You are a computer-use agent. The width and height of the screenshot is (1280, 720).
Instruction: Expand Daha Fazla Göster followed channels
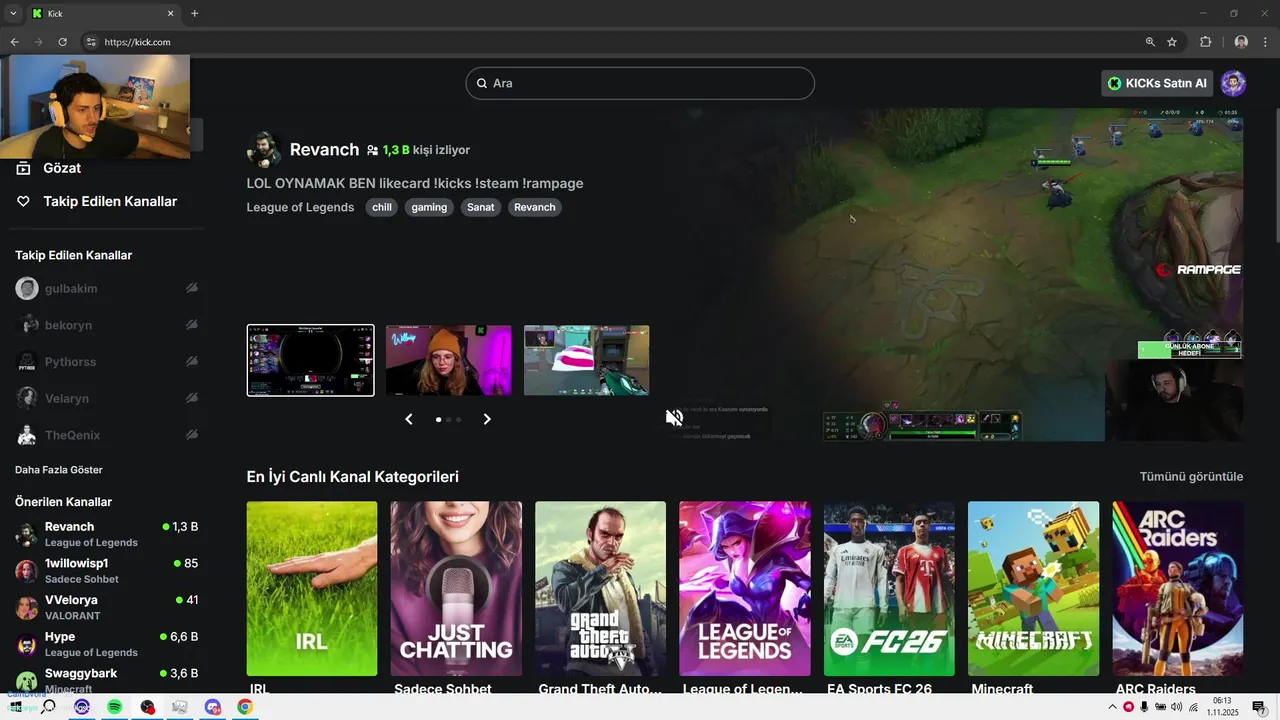coord(59,470)
